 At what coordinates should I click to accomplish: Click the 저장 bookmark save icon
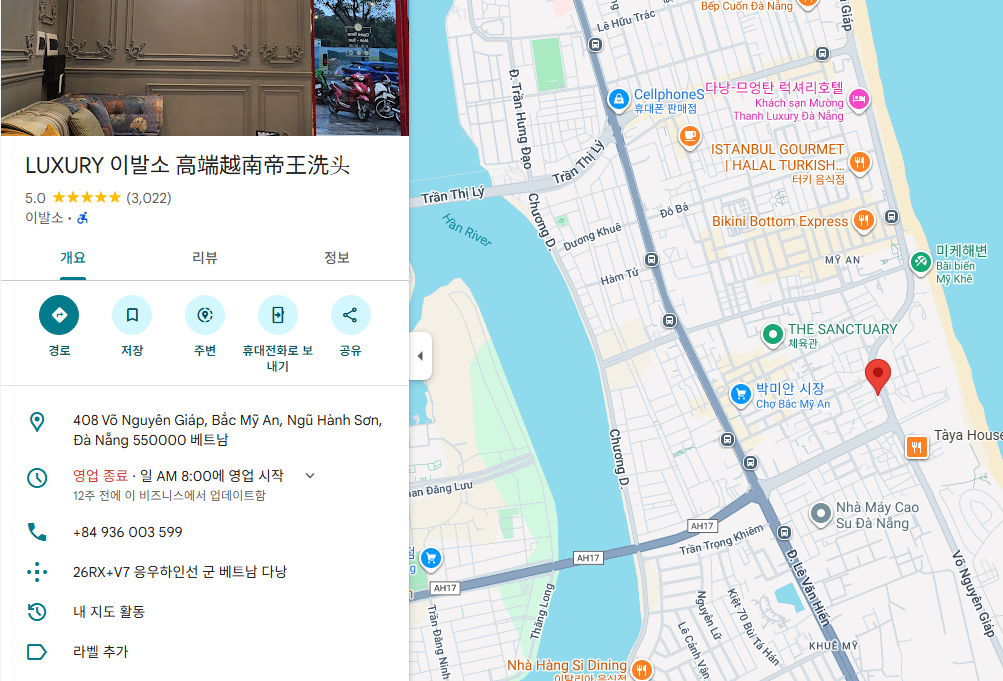[x=132, y=315]
